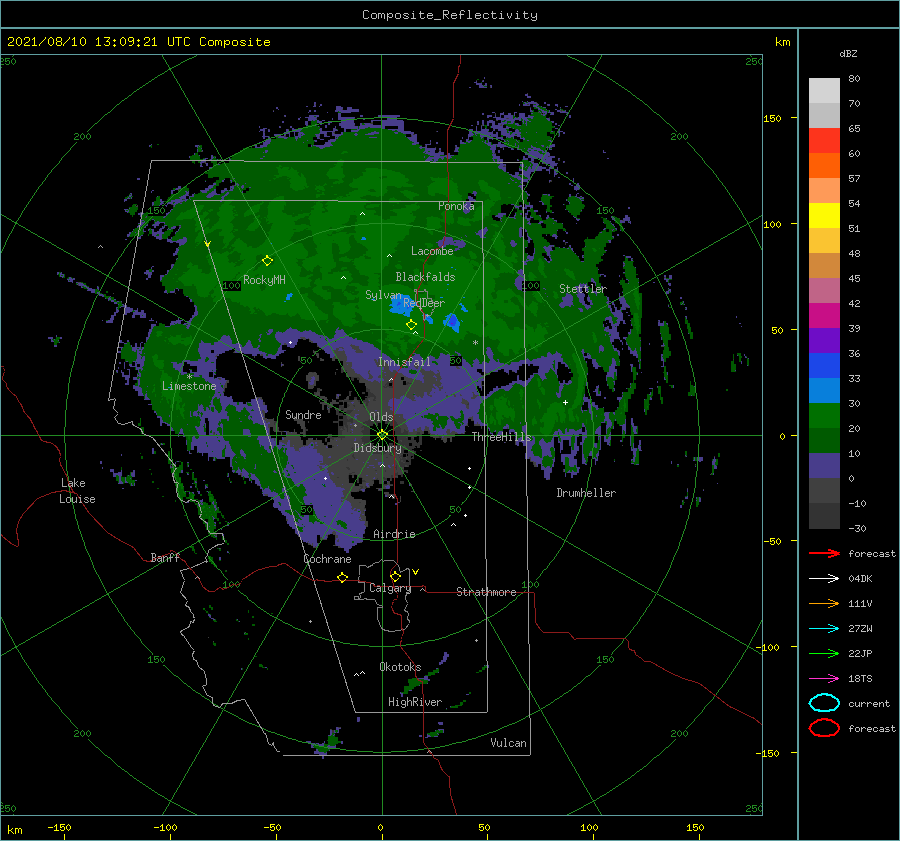This screenshot has width=900, height=841.
Task: Click the Olds label
Action: coord(381,417)
